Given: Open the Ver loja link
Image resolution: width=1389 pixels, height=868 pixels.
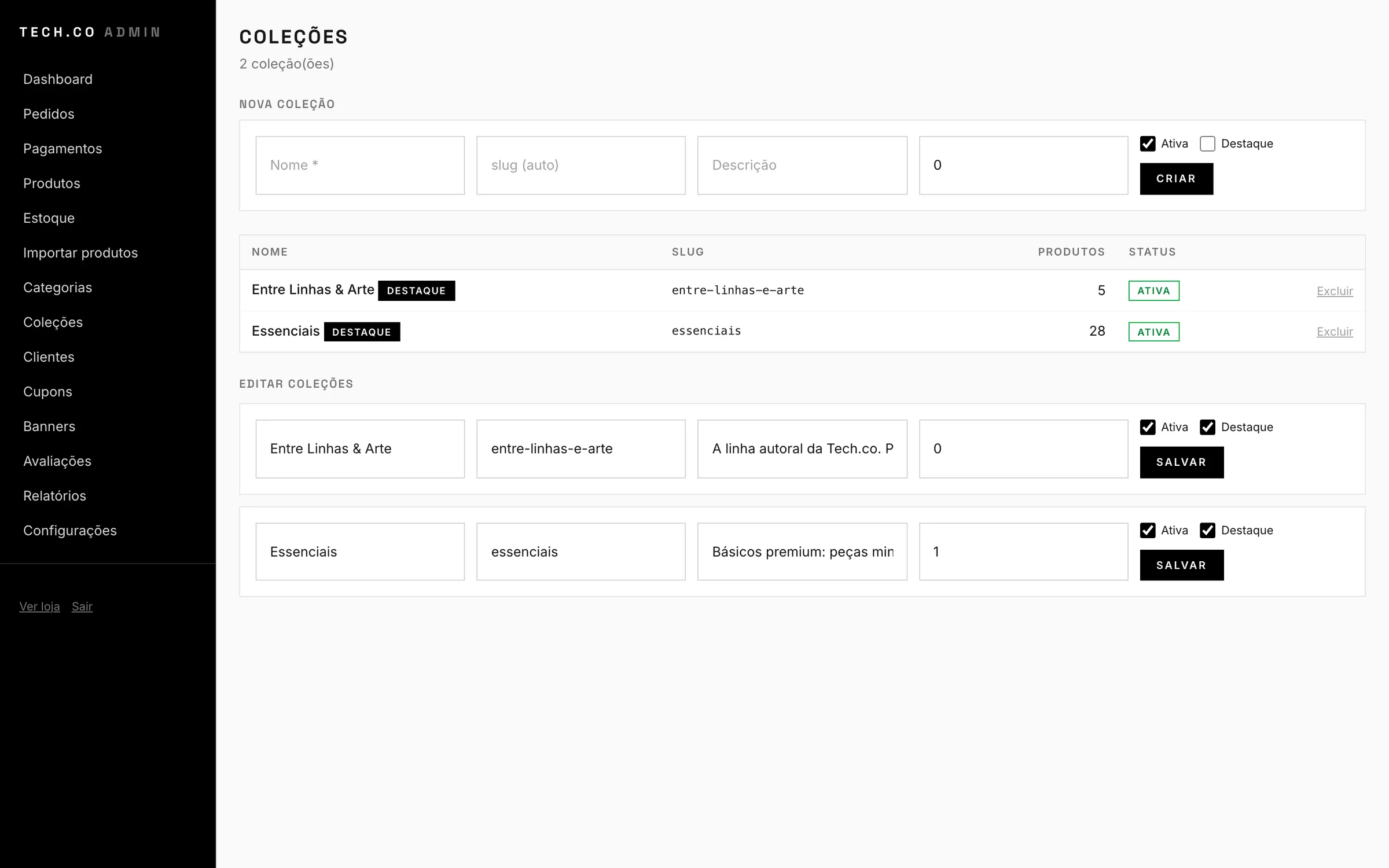Looking at the screenshot, I should coord(39,606).
